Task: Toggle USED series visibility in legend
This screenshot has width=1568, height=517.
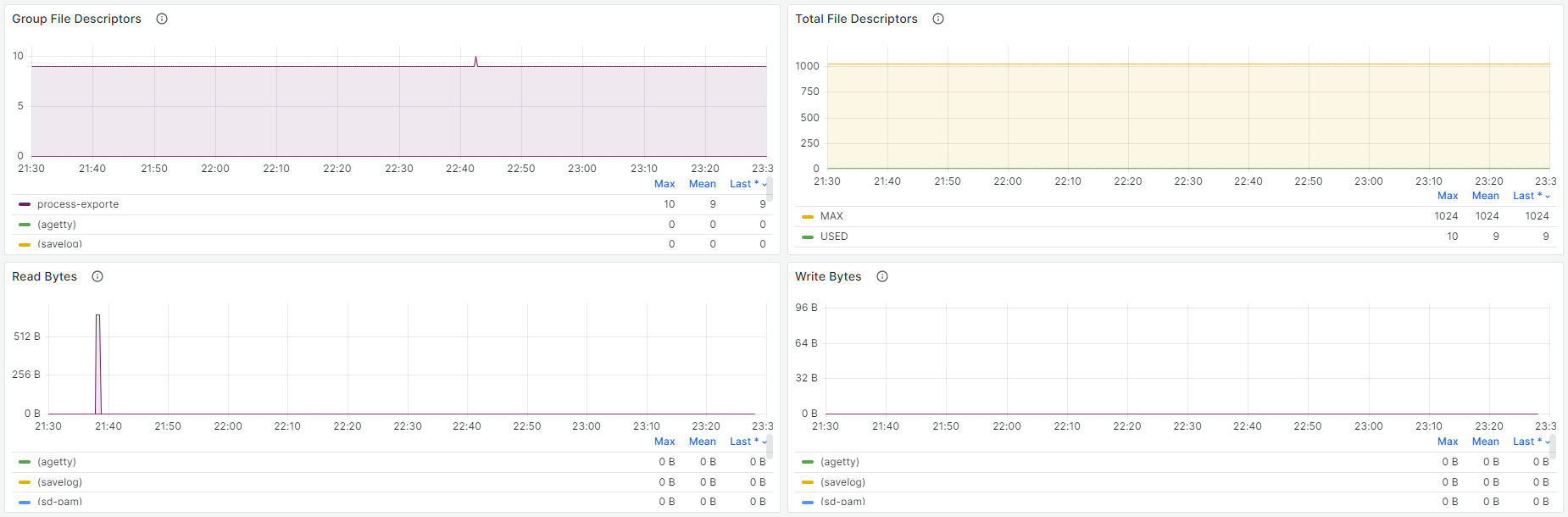Action: click(x=834, y=236)
